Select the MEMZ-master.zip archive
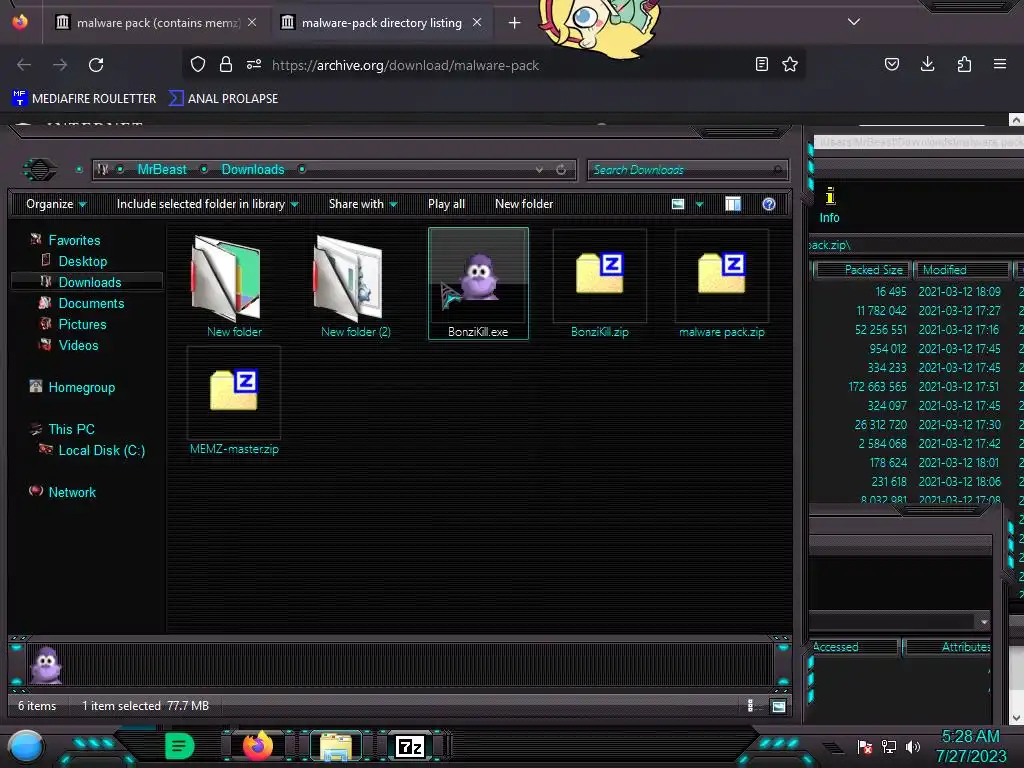Viewport: 1024px width, 768px height. point(234,402)
